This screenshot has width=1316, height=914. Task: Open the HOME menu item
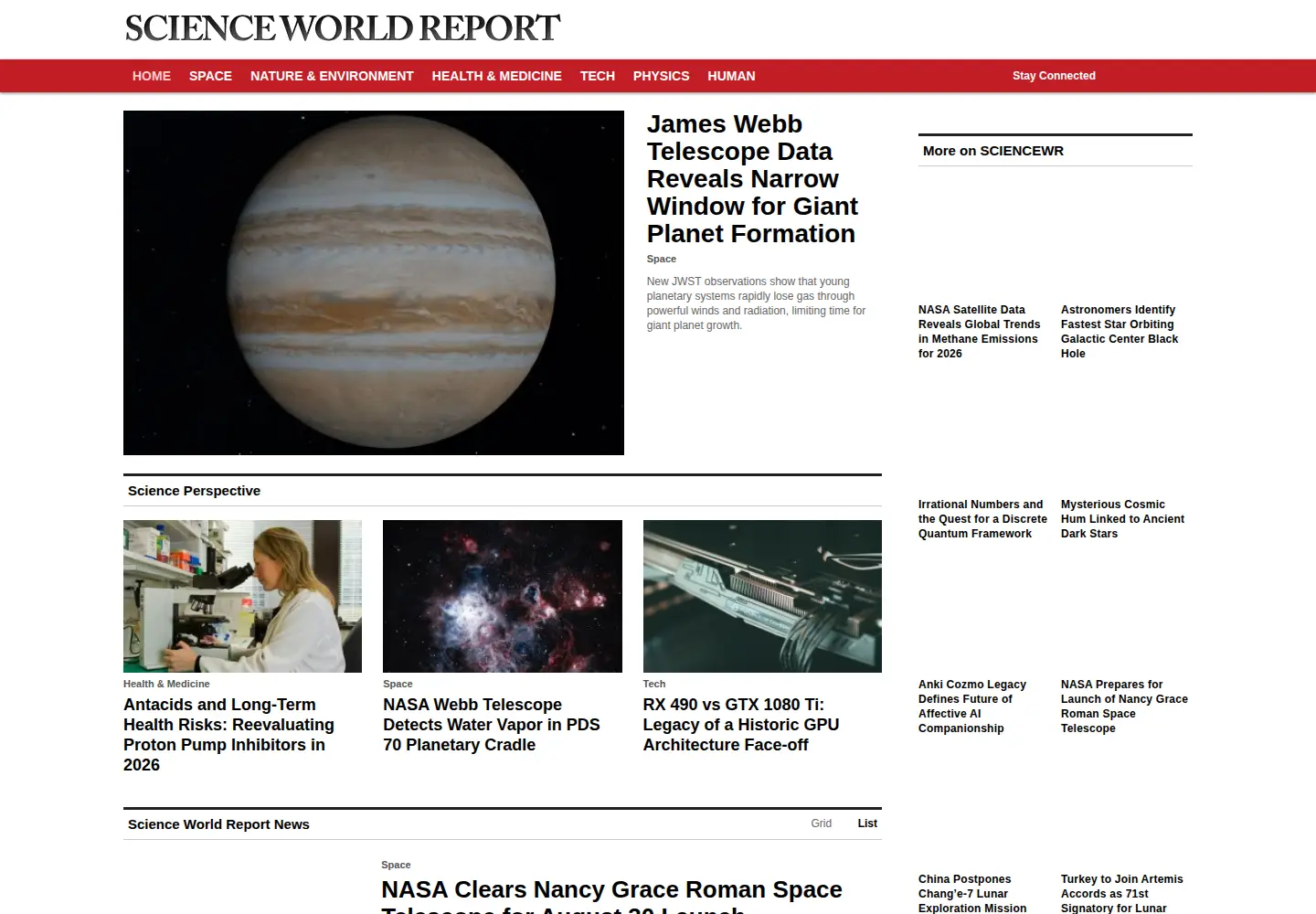[152, 76]
